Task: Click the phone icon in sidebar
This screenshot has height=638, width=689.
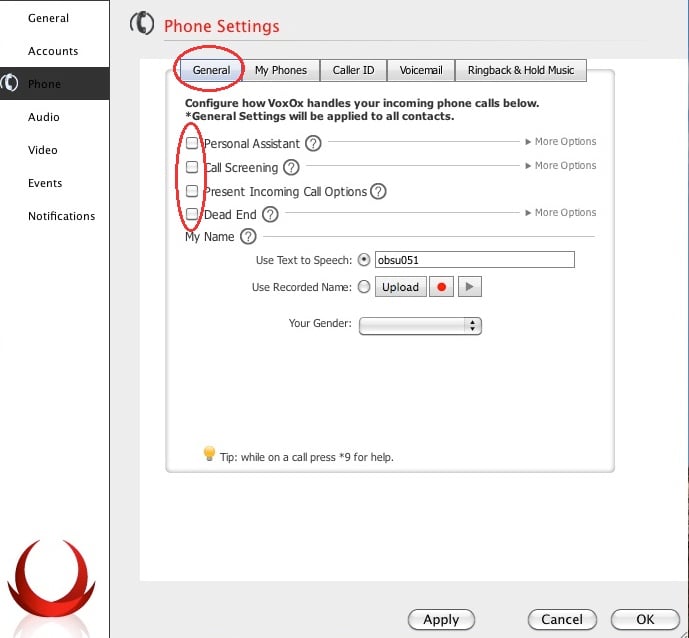Action: tap(10, 83)
